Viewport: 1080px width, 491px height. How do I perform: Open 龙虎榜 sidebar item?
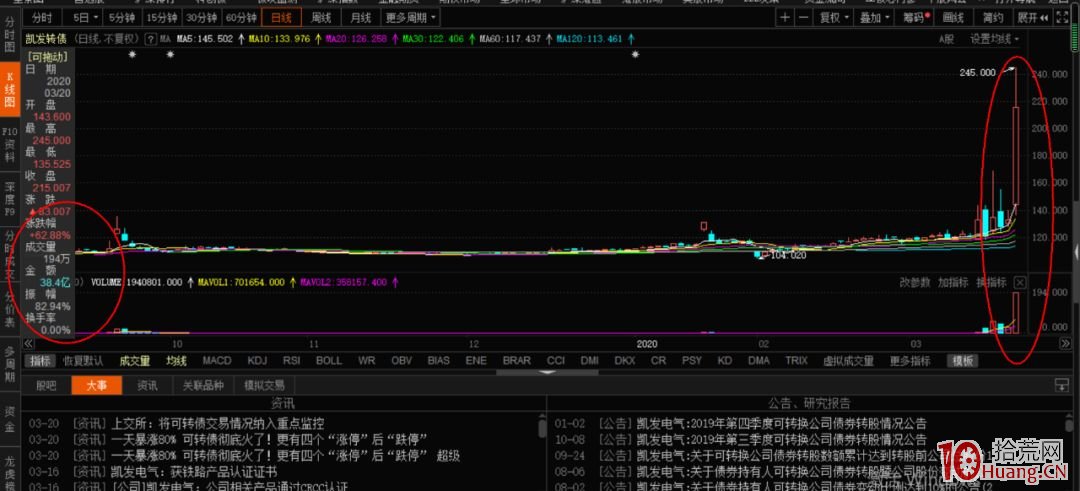point(9,472)
